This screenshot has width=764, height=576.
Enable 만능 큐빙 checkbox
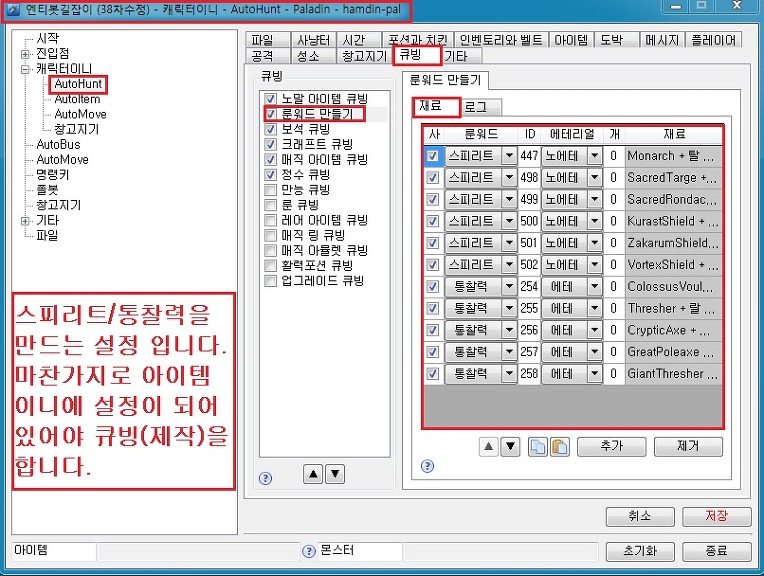[x=270, y=190]
